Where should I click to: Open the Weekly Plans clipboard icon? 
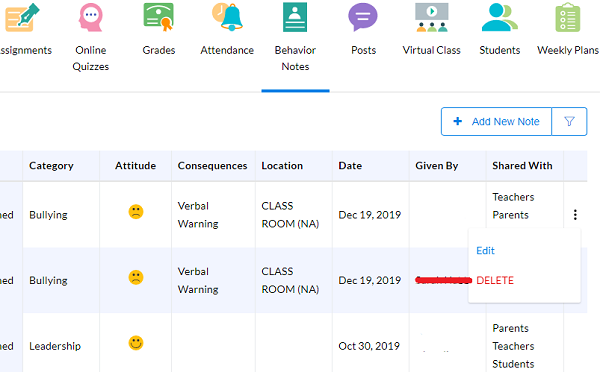tap(568, 17)
